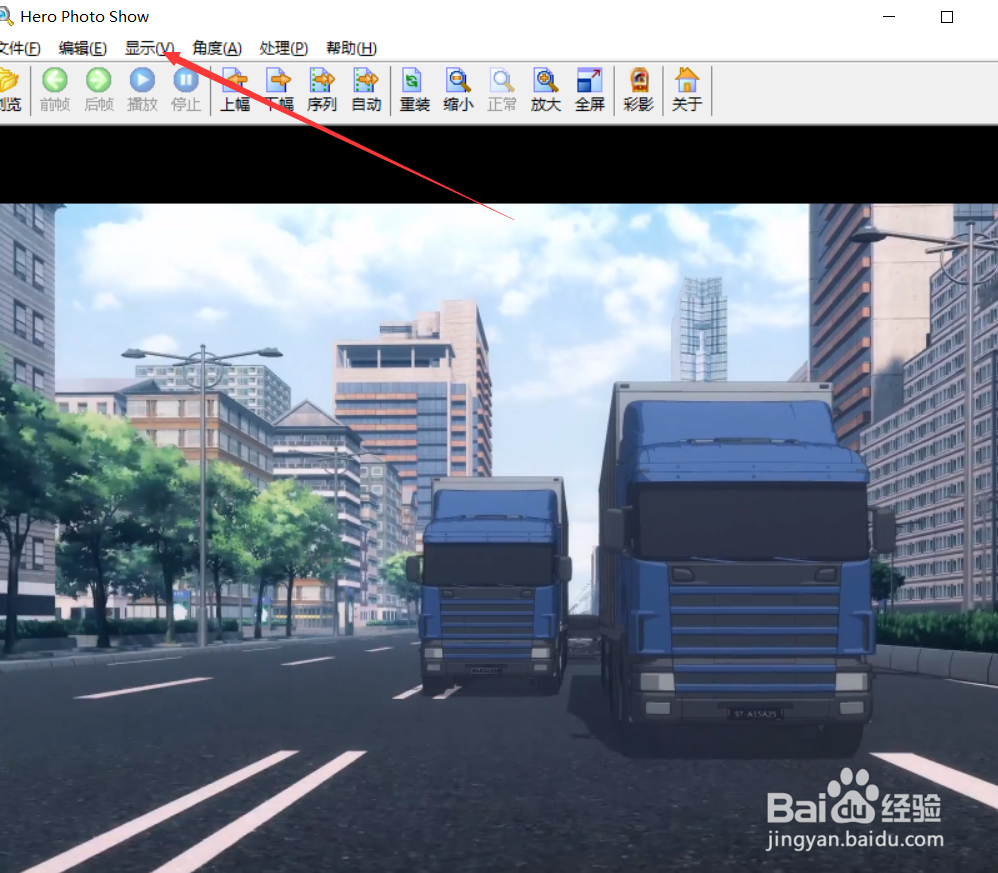
Task: Click the displayed truck photo
Action: tap(499, 538)
